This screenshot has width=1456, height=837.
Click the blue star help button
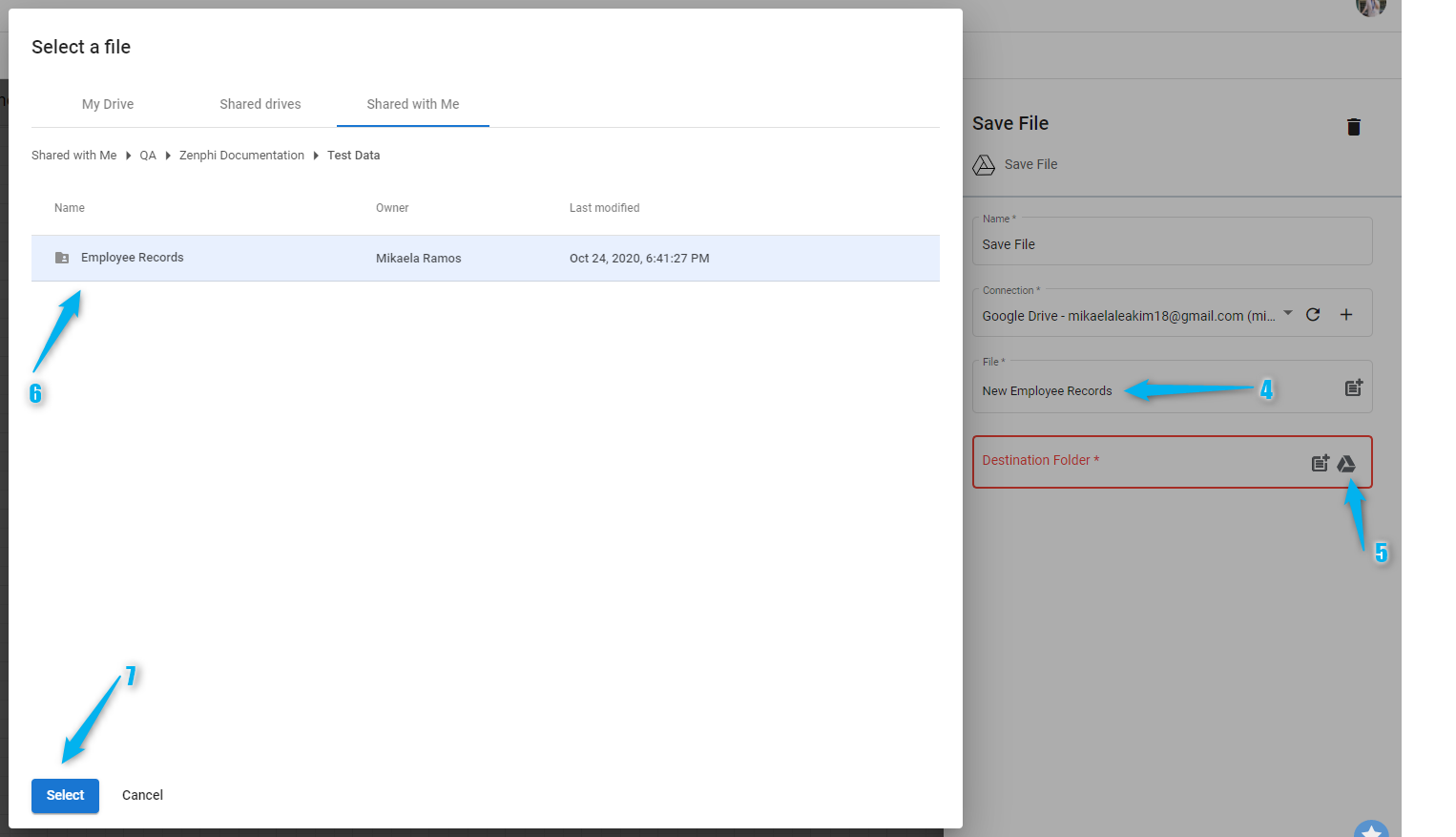[1371, 828]
